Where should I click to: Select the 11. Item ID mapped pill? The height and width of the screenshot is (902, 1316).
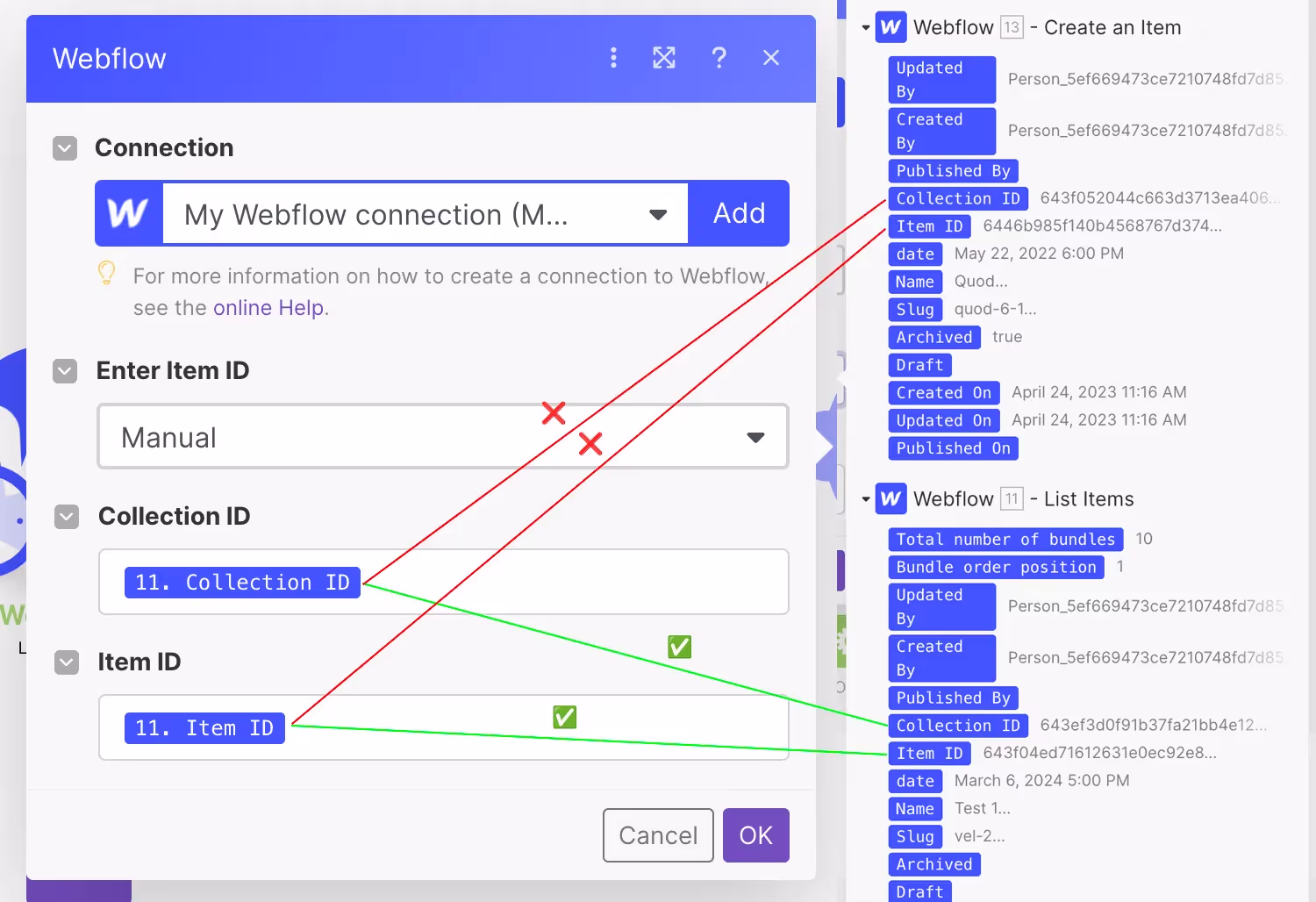tap(204, 728)
